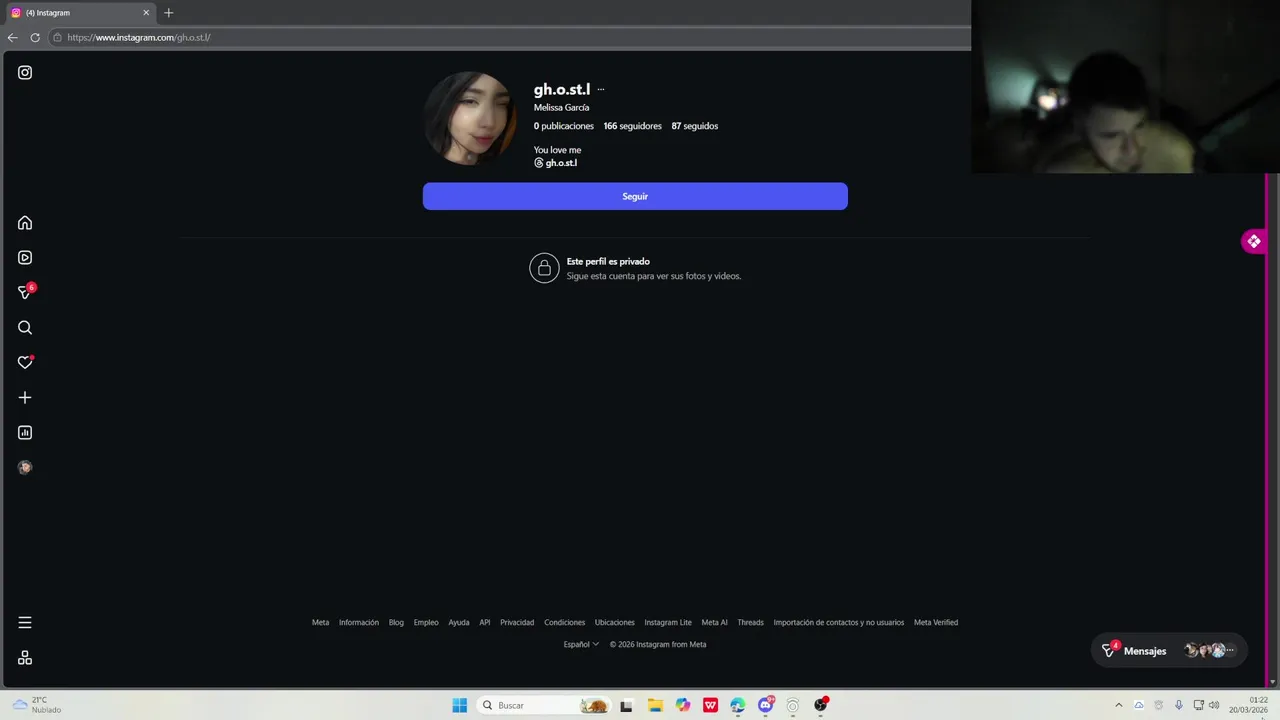Click the Seguir follow button
This screenshot has height=720, width=1280.
(635, 196)
